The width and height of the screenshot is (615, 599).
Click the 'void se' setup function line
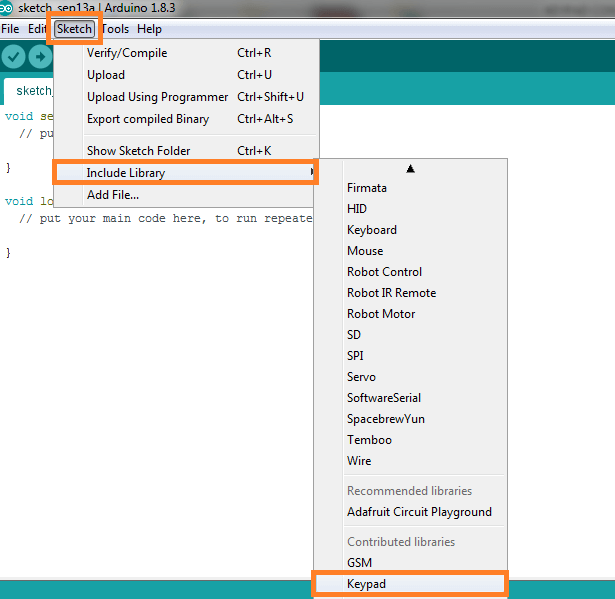tap(29, 117)
